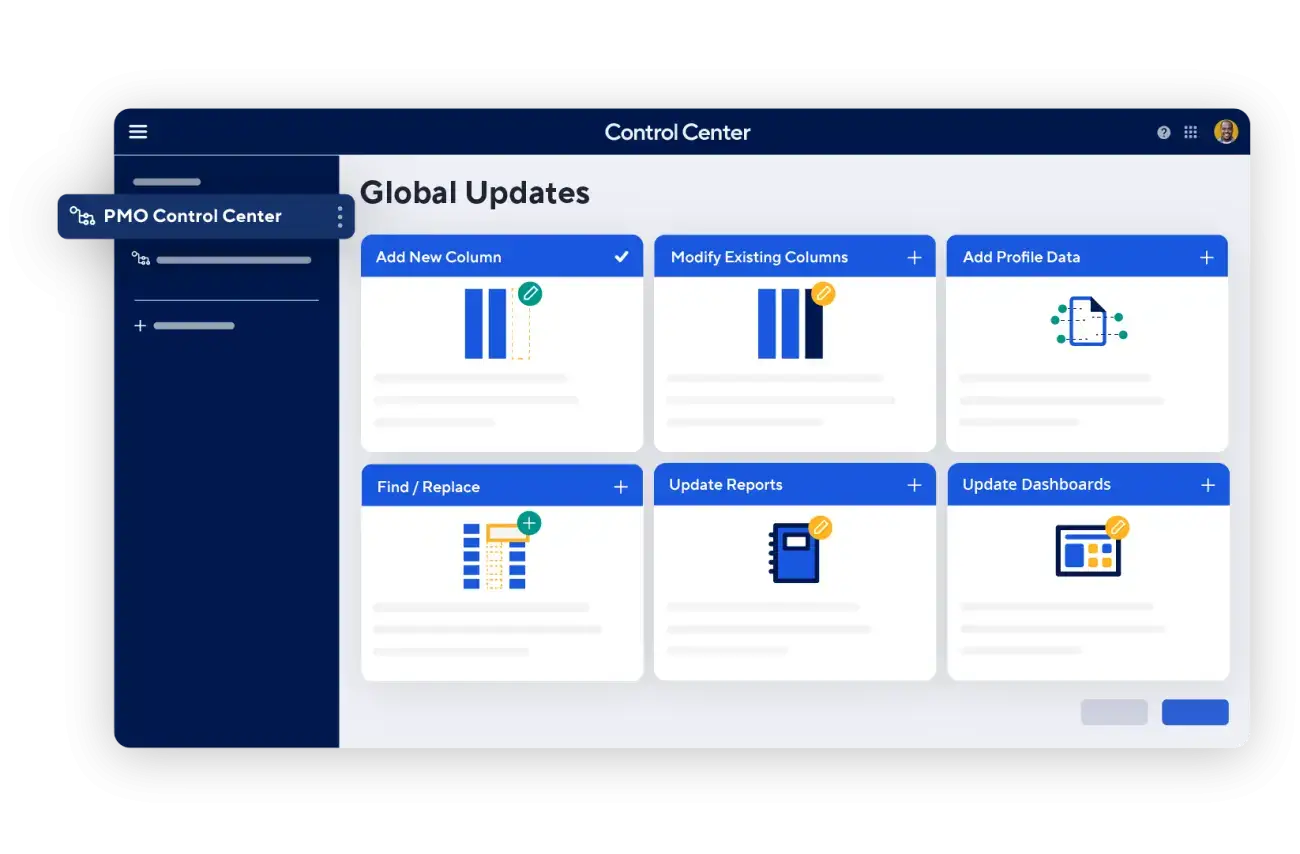This screenshot has height=854, width=1300.
Task: Open the apps grid launcher icon
Action: (x=1191, y=132)
